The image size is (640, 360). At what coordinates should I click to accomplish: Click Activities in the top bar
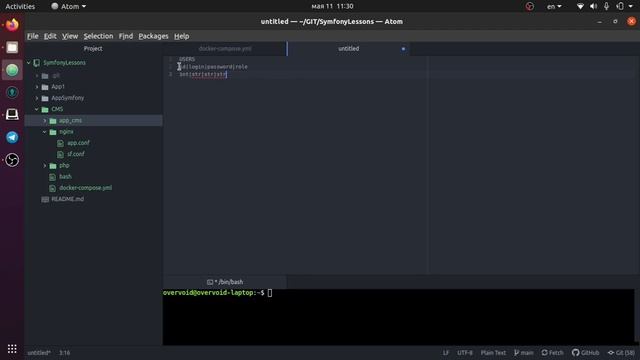[20, 7]
